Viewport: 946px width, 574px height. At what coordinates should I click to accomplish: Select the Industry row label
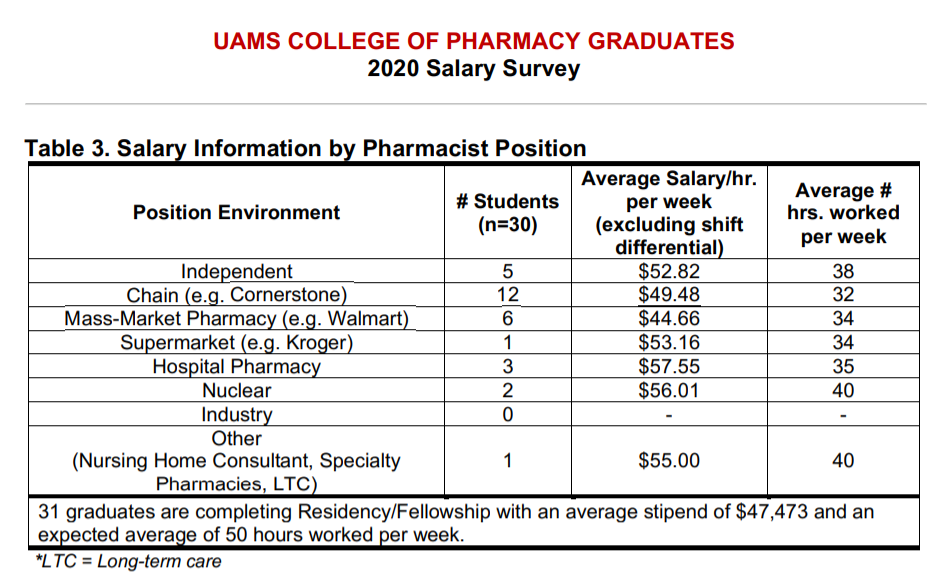(236, 415)
